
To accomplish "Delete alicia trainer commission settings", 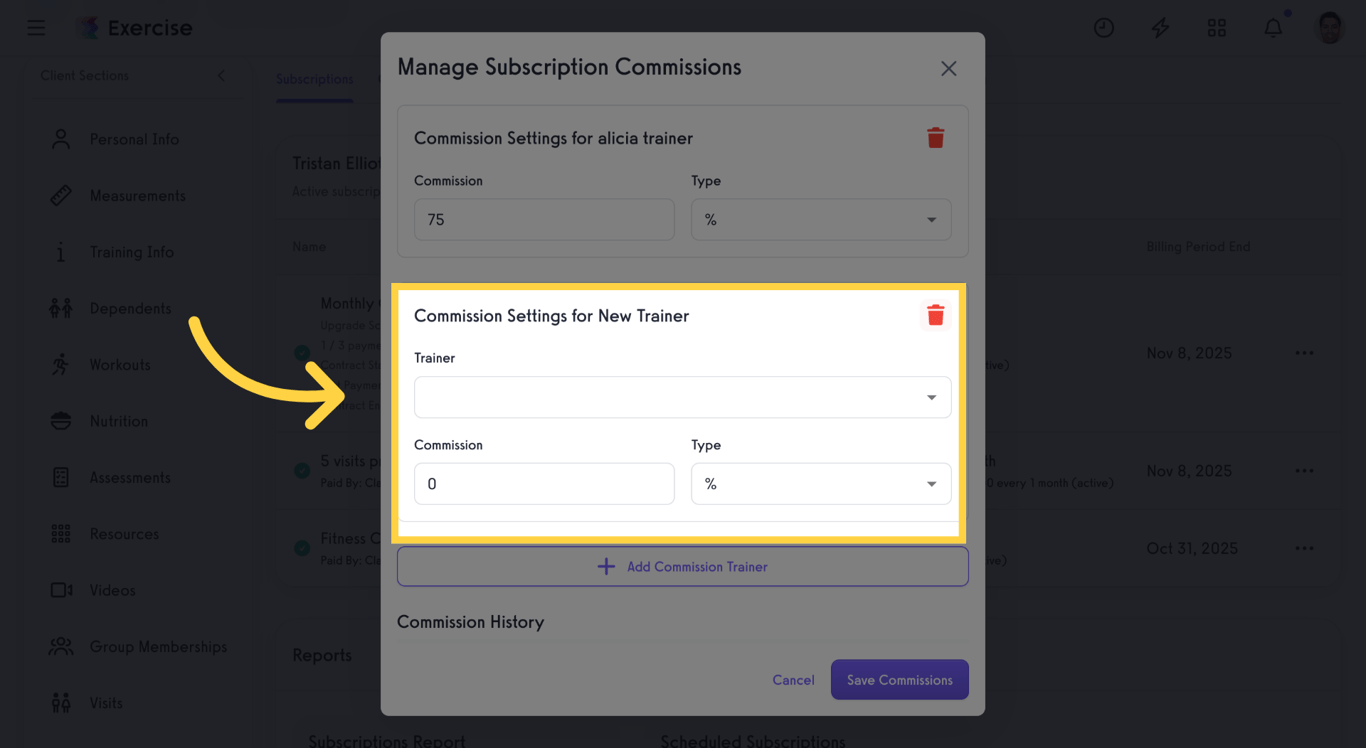I will [x=935, y=138].
